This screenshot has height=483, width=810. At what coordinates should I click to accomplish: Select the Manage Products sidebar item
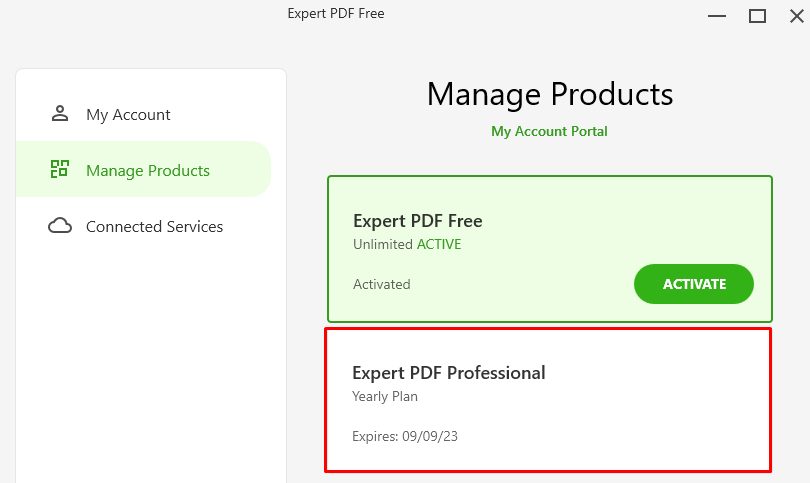point(143,169)
